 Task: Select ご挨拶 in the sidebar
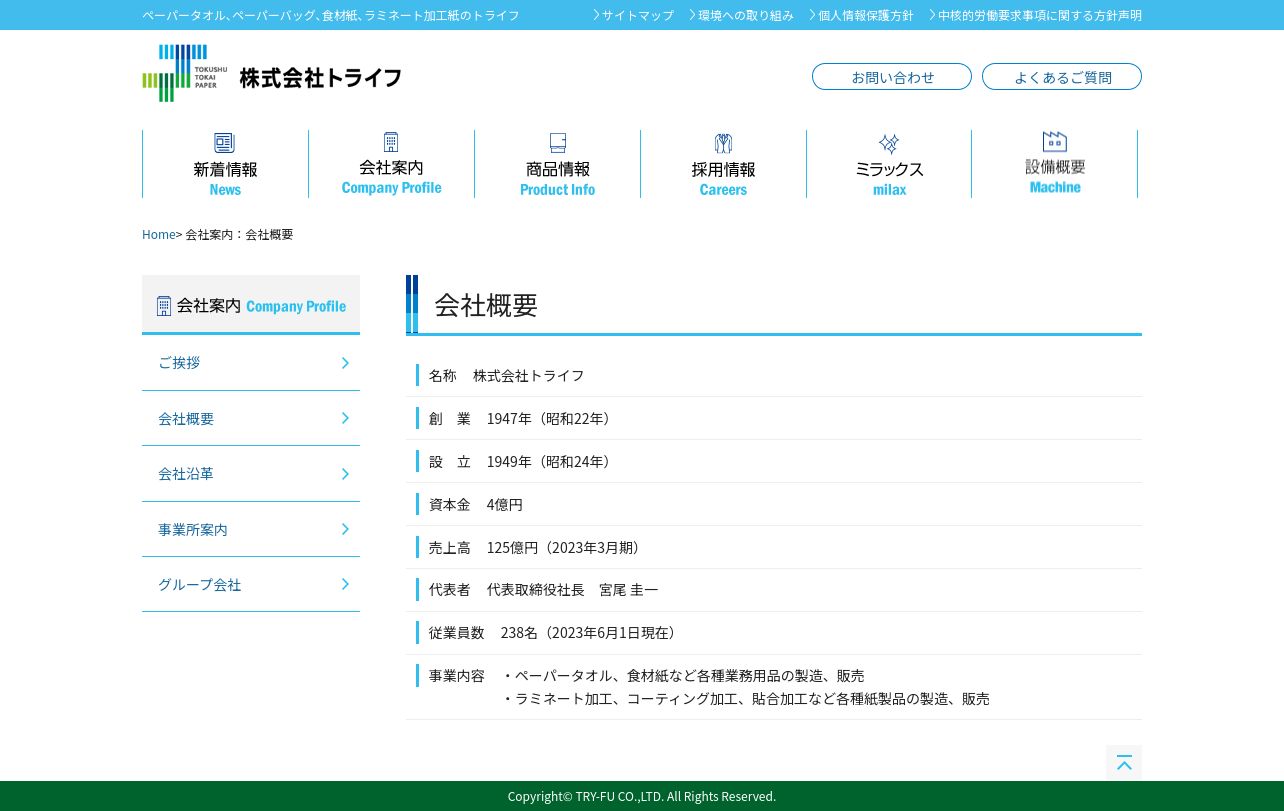(251, 363)
